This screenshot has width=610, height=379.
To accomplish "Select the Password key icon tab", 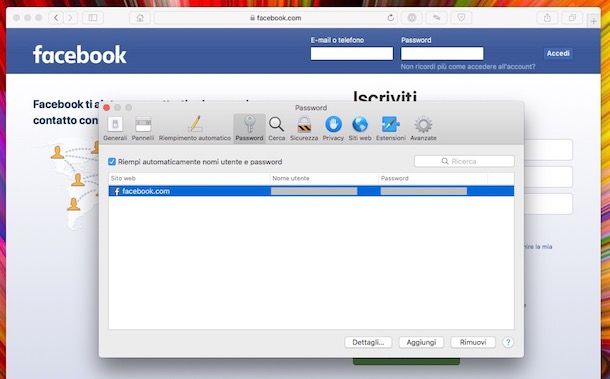I will [x=249, y=128].
